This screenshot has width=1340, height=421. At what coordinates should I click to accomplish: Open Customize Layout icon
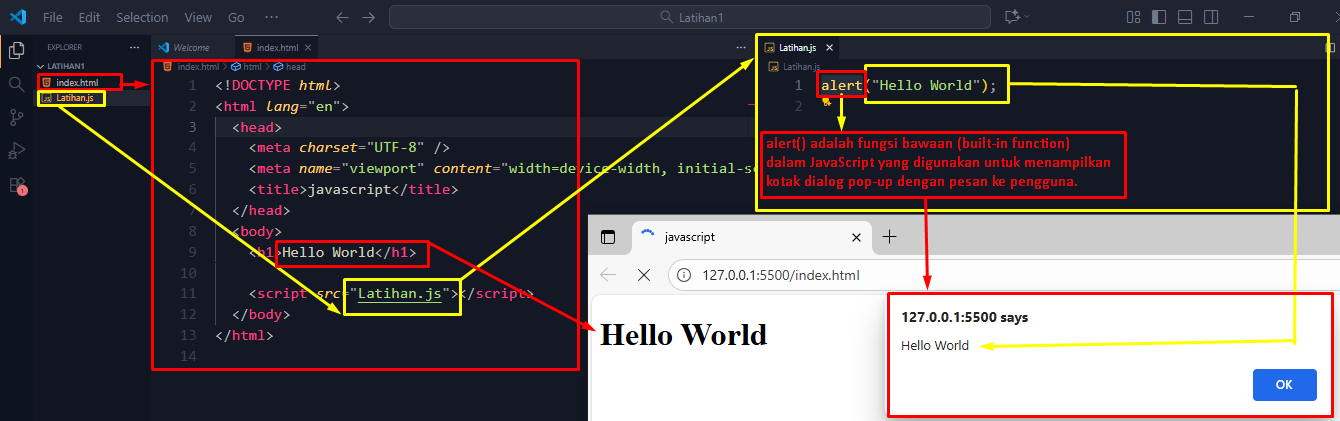click(1133, 17)
